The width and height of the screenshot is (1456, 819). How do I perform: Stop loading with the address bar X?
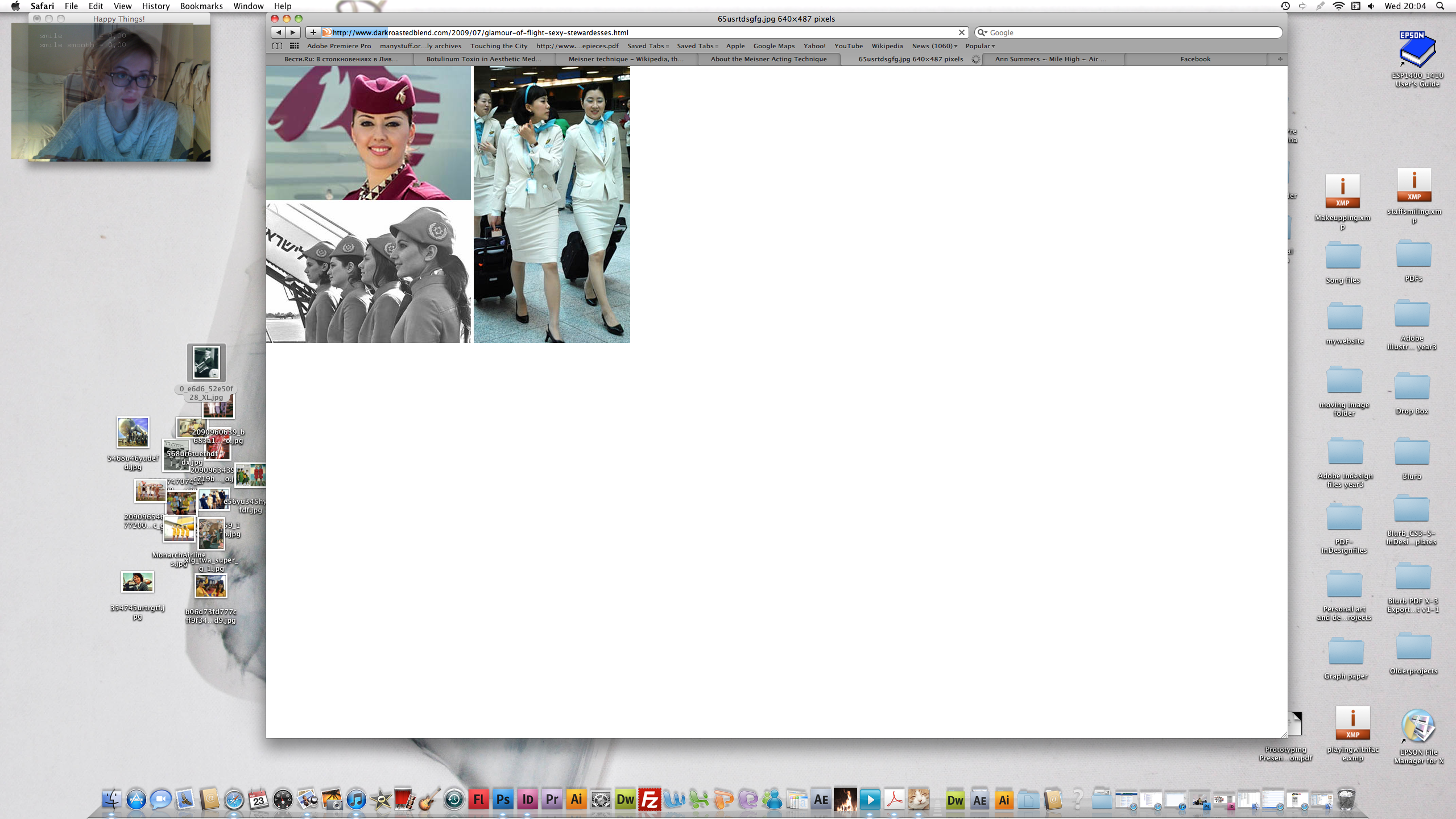click(962, 32)
